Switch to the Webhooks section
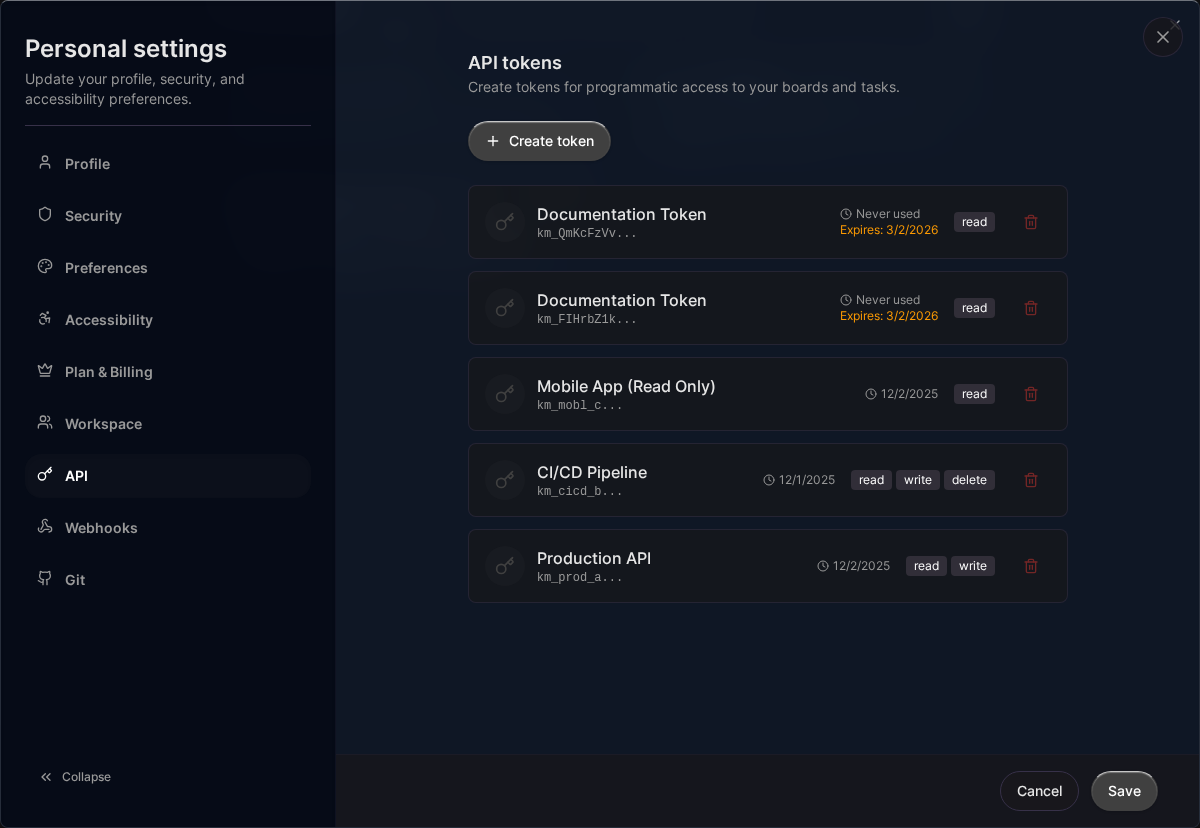The width and height of the screenshot is (1200, 828). [100, 527]
